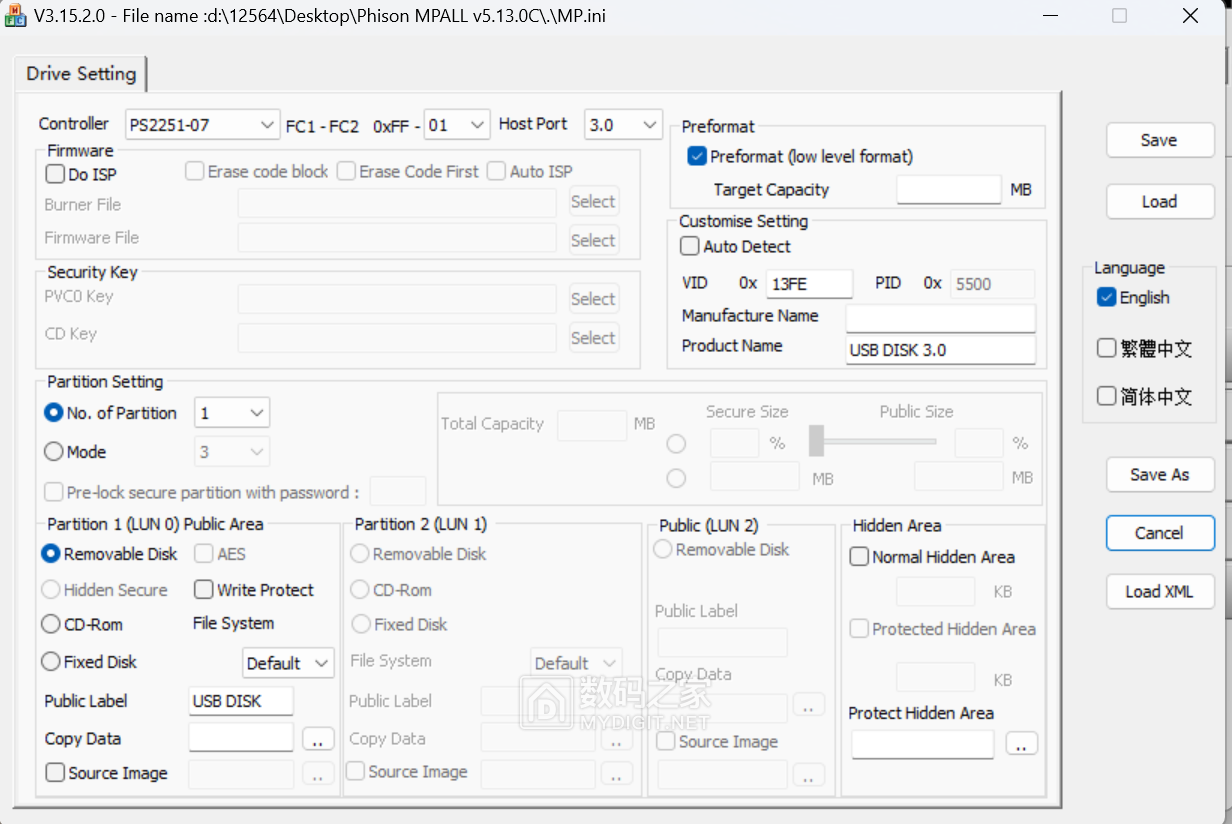
Task: Select Partition 2 CD-Rom option
Action: coord(359,590)
